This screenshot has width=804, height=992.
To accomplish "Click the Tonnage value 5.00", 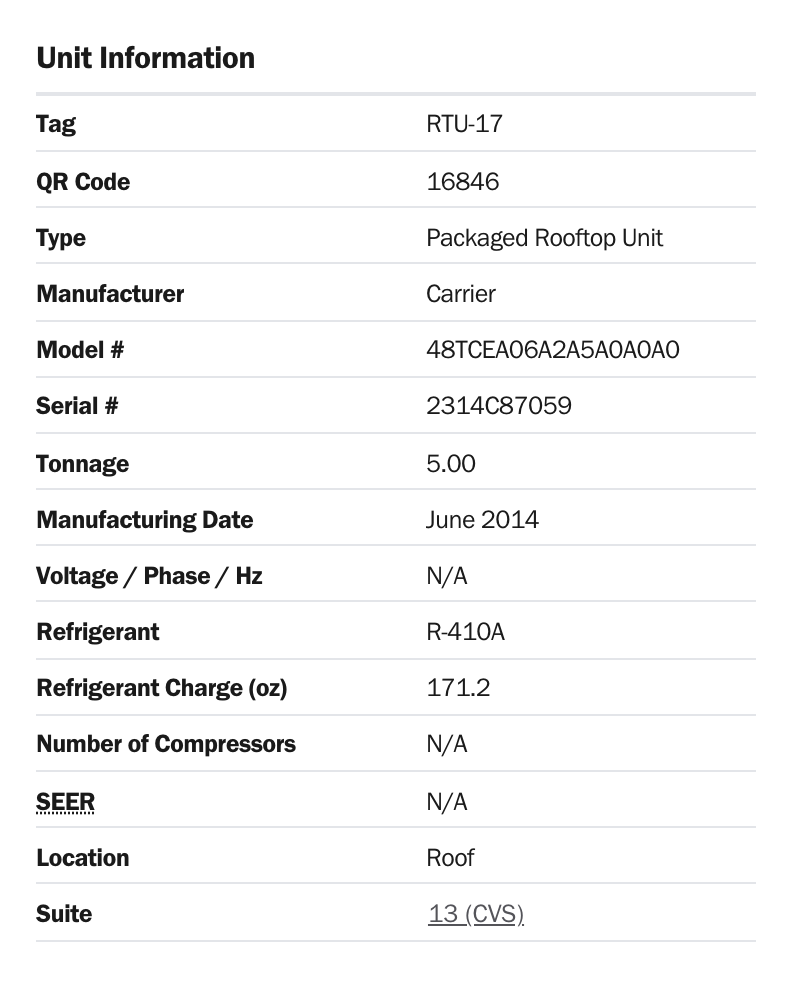I will (450, 464).
